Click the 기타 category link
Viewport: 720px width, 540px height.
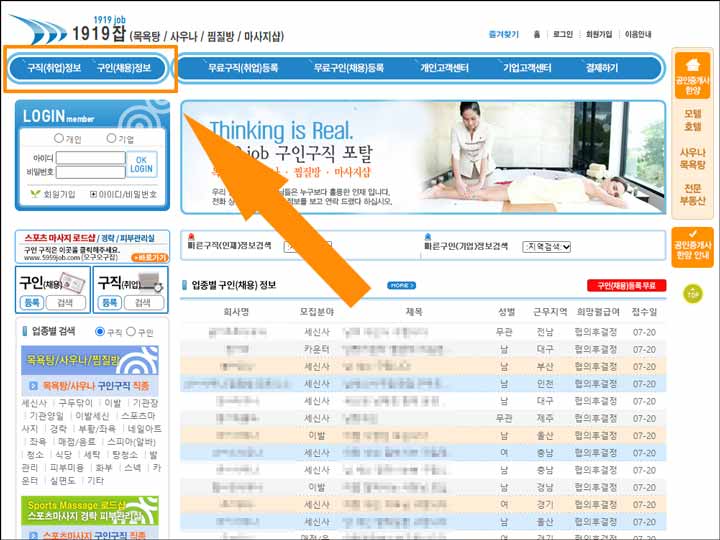(96, 480)
